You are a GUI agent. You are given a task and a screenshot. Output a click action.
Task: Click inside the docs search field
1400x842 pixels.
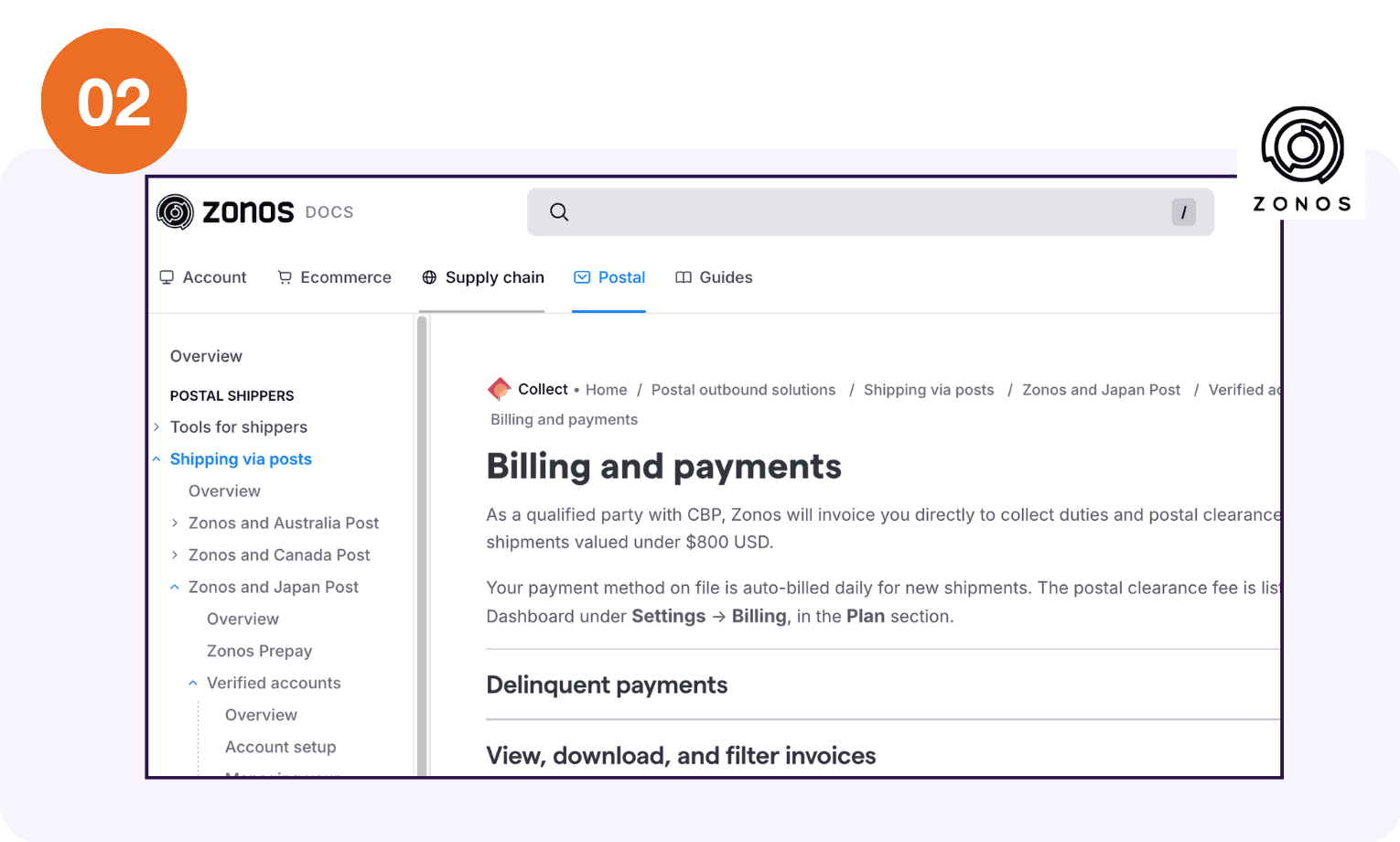(x=870, y=212)
